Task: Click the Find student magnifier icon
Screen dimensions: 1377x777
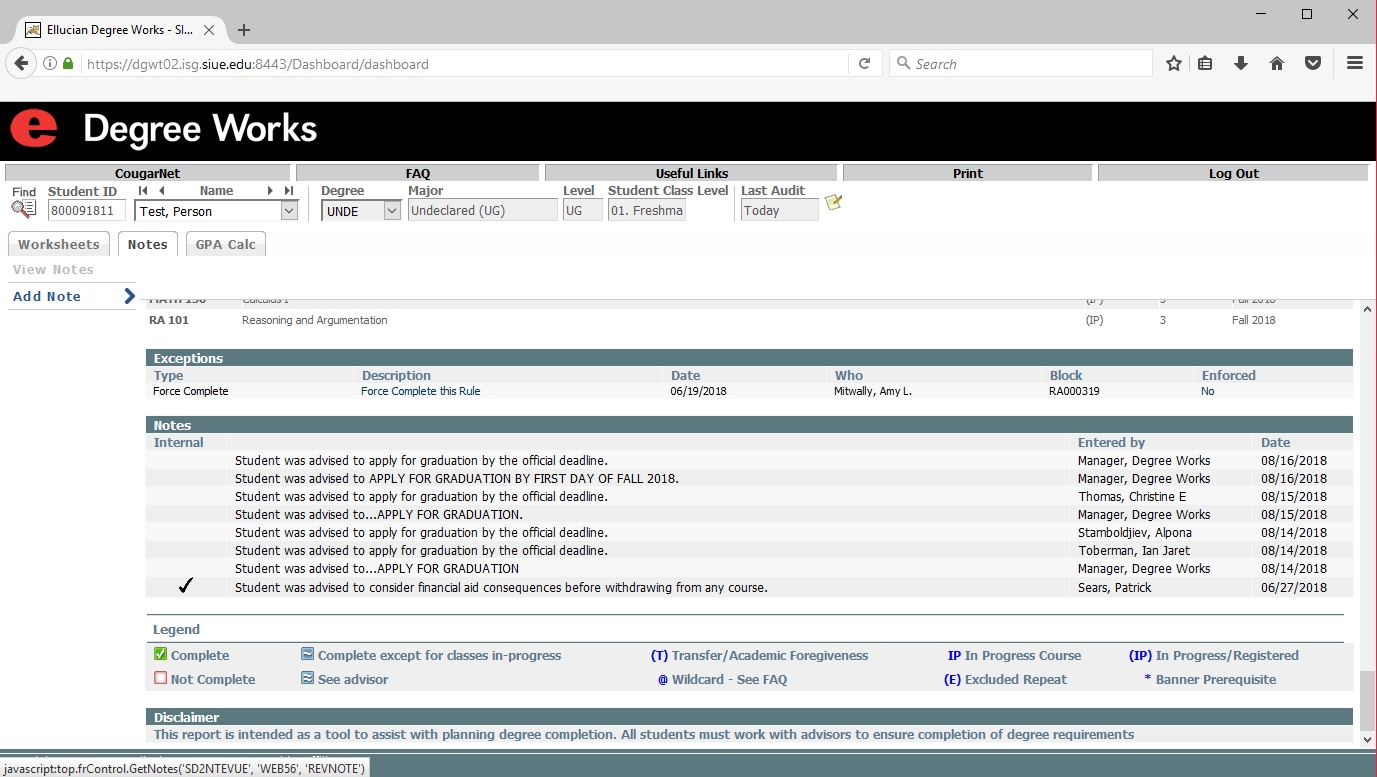Action: (23, 209)
